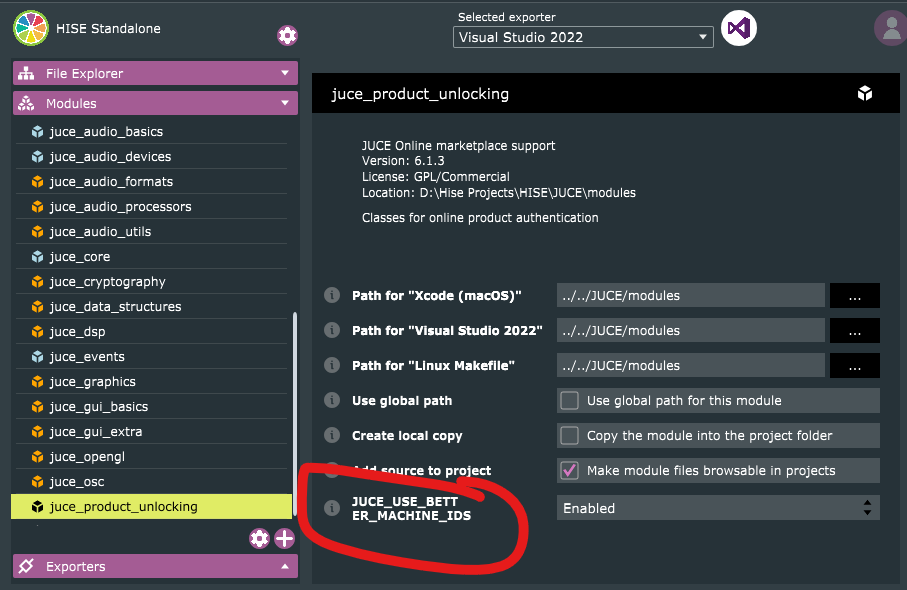This screenshot has height=590, width=907.
Task: Open the JUCE_USE_BETTER_MACHINE_IDS Enabled dropdown
Action: [x=718, y=508]
